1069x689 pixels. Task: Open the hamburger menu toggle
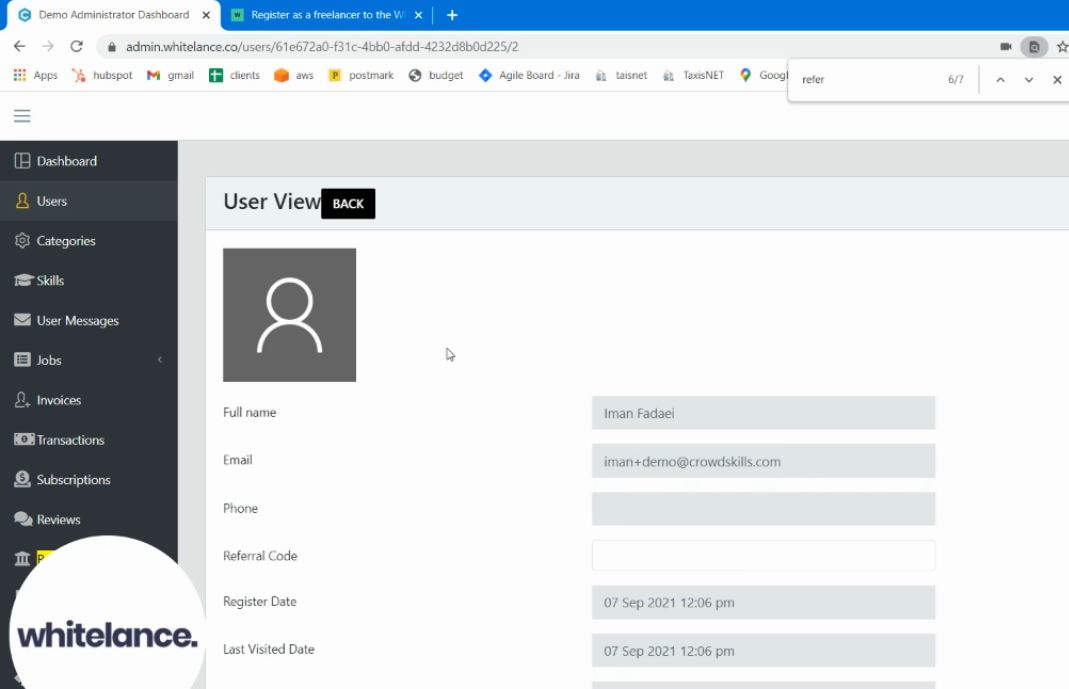[22, 116]
